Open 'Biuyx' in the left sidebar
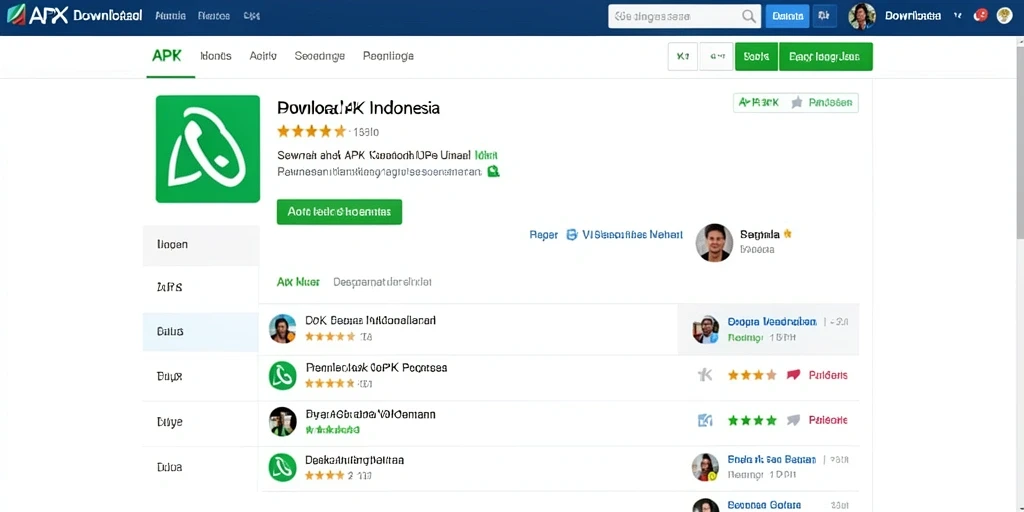1024x512 pixels. (201, 377)
